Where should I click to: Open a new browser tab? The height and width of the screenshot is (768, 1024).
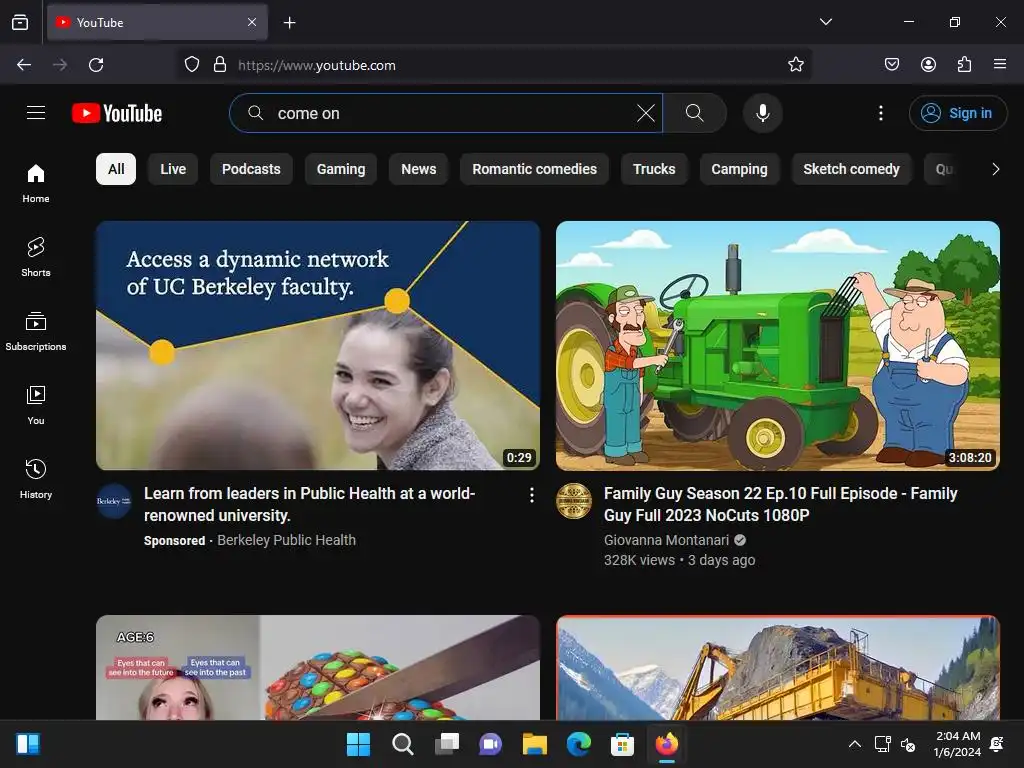(289, 23)
